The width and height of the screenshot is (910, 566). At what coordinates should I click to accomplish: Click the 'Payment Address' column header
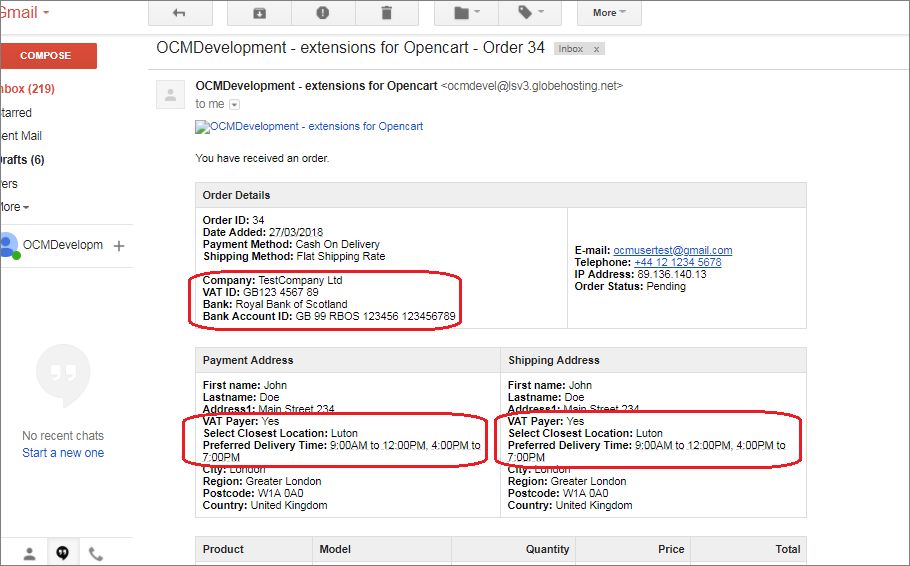[248, 360]
